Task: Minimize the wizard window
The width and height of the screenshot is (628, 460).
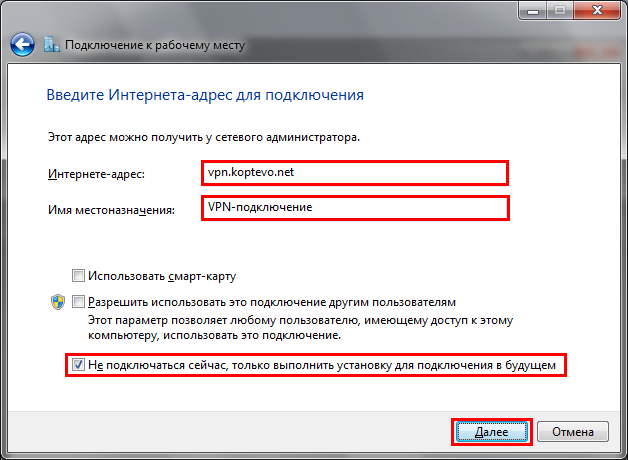Action: coord(533,10)
